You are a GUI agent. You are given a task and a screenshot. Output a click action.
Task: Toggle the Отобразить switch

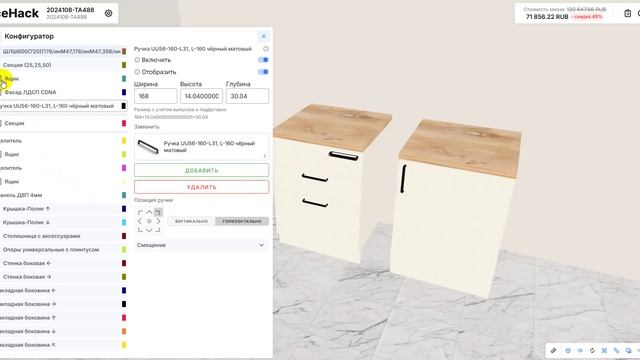point(263,72)
